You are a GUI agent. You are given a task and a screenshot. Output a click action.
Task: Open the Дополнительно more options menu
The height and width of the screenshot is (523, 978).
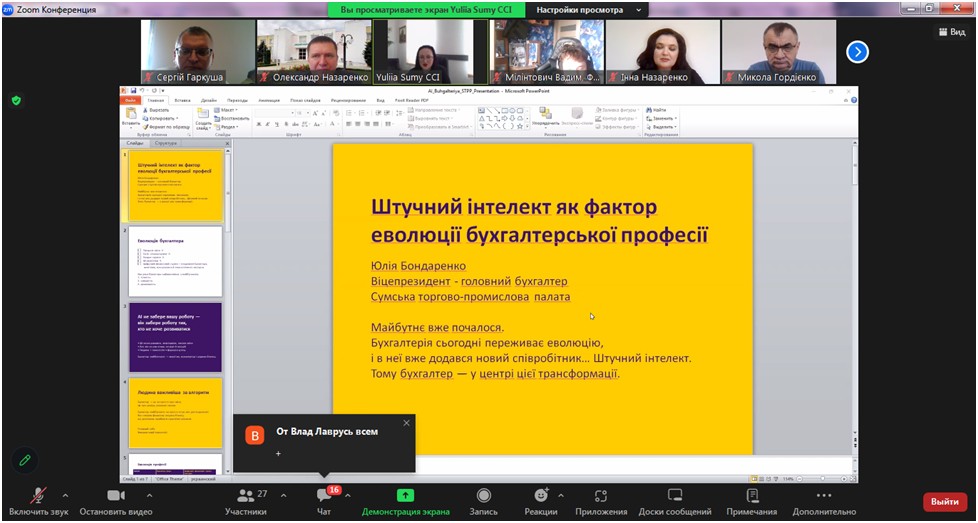tap(823, 496)
